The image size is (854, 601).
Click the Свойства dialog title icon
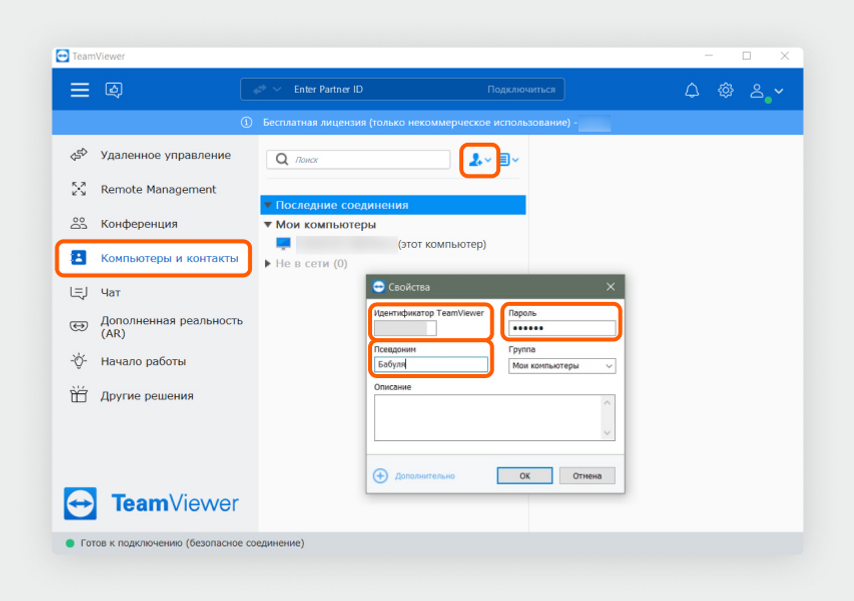(x=379, y=287)
